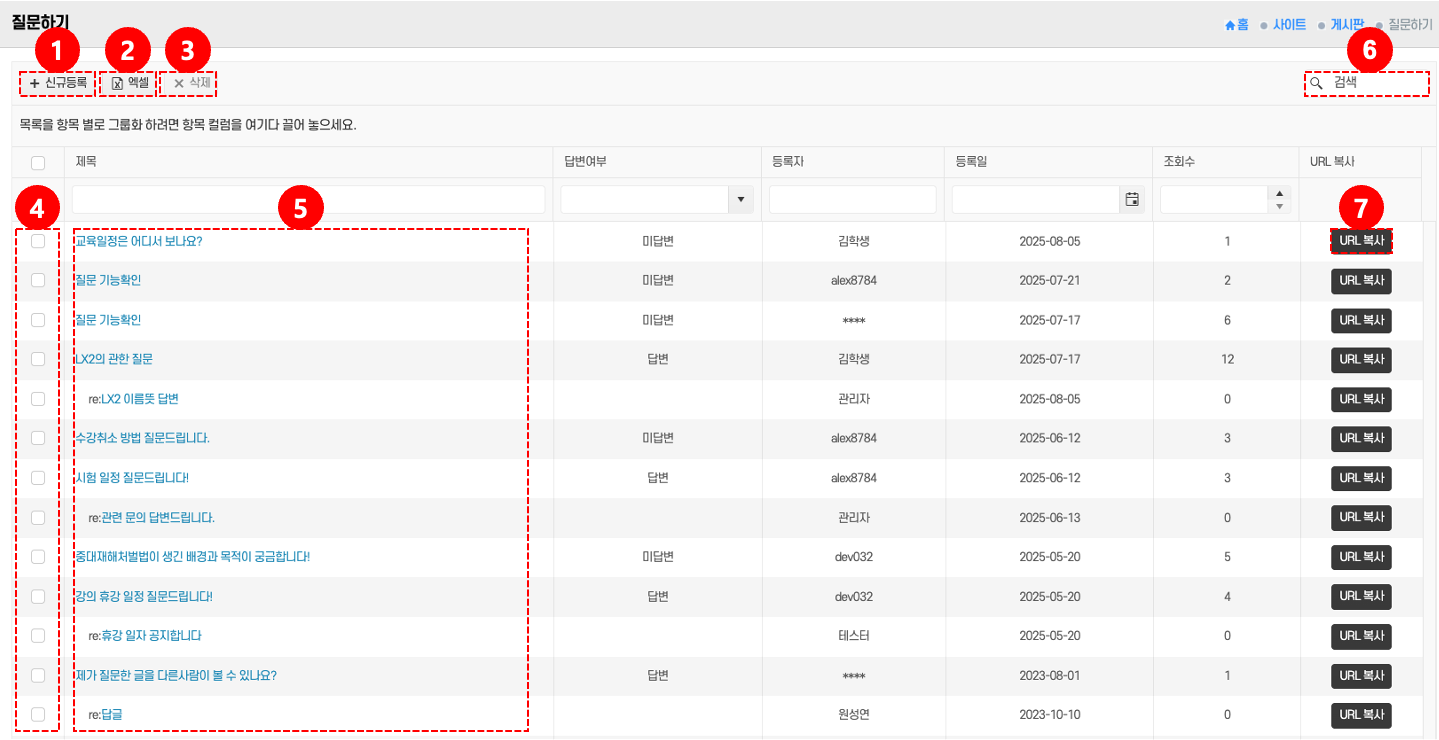Click the 제목 filter input field

point(308,200)
